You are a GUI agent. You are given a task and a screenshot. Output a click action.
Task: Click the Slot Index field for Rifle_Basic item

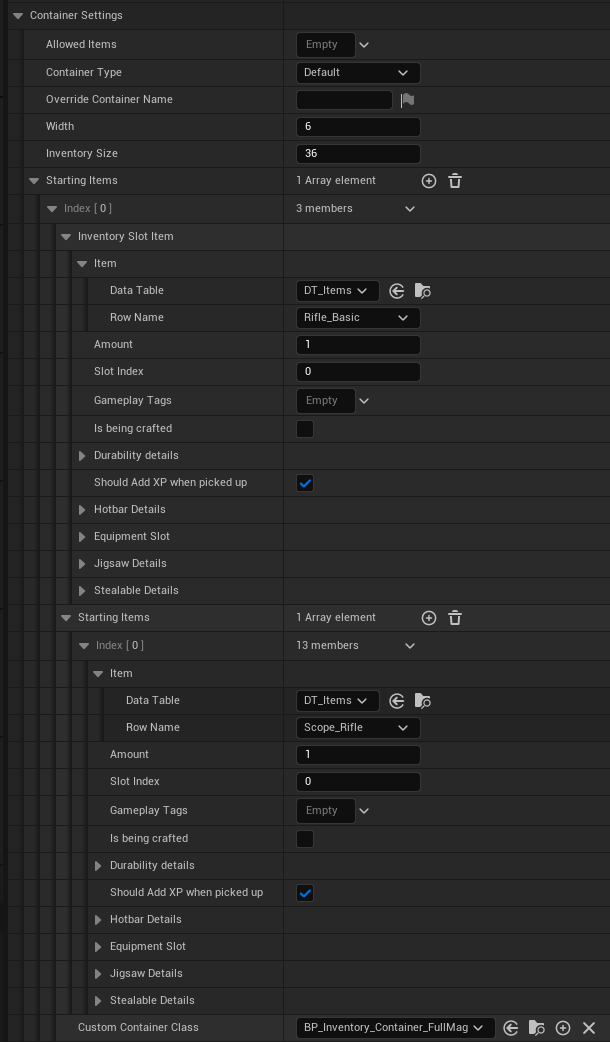358,372
